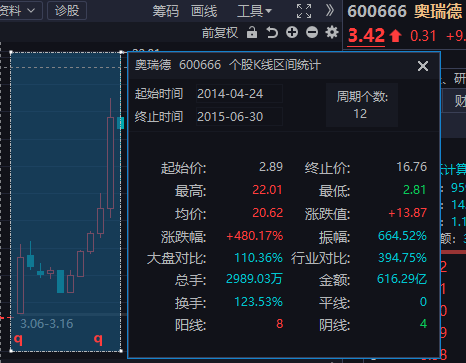This screenshot has width=466, height=363.
Task: Click the current price 3.42
Action: coord(366,35)
